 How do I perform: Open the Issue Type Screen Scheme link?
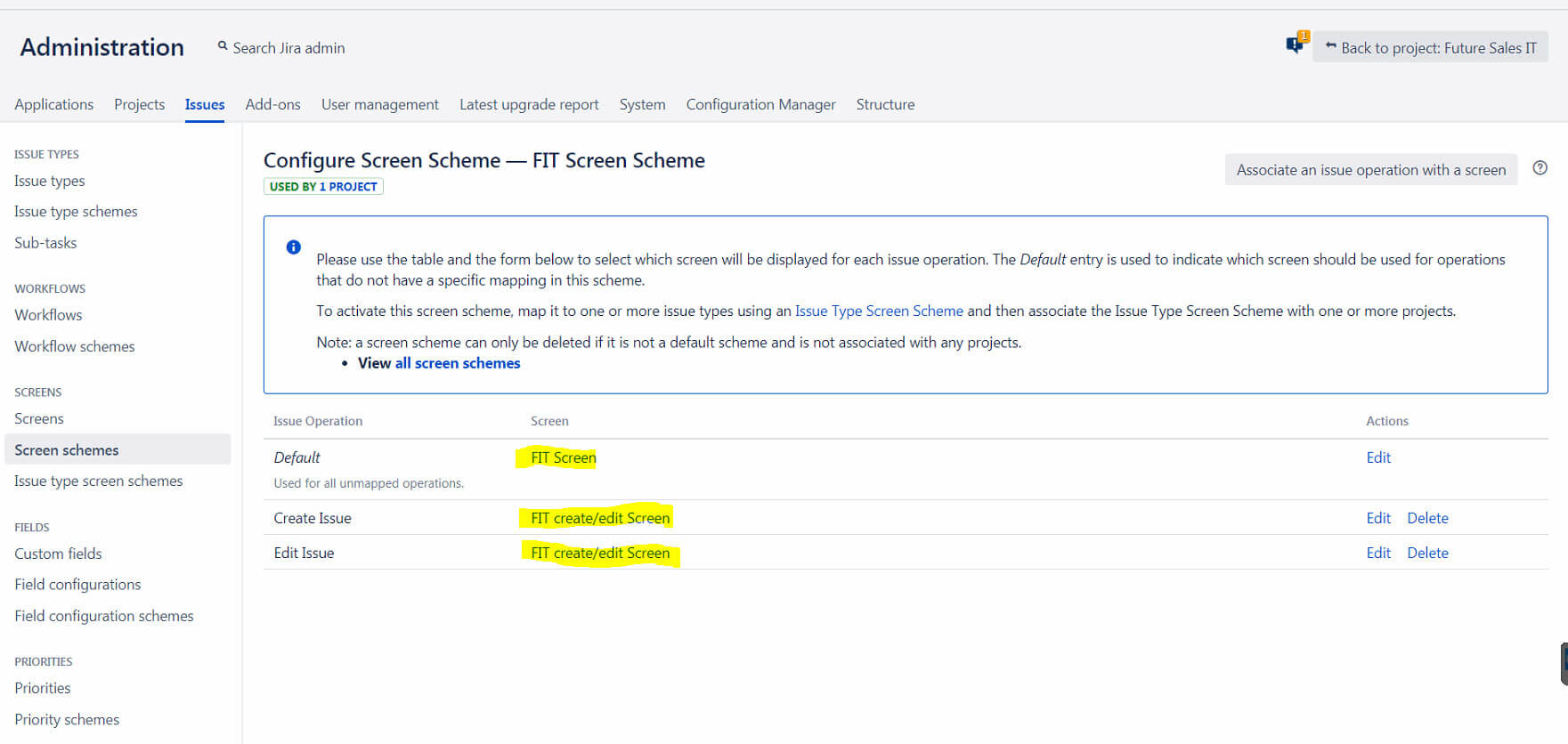[878, 311]
